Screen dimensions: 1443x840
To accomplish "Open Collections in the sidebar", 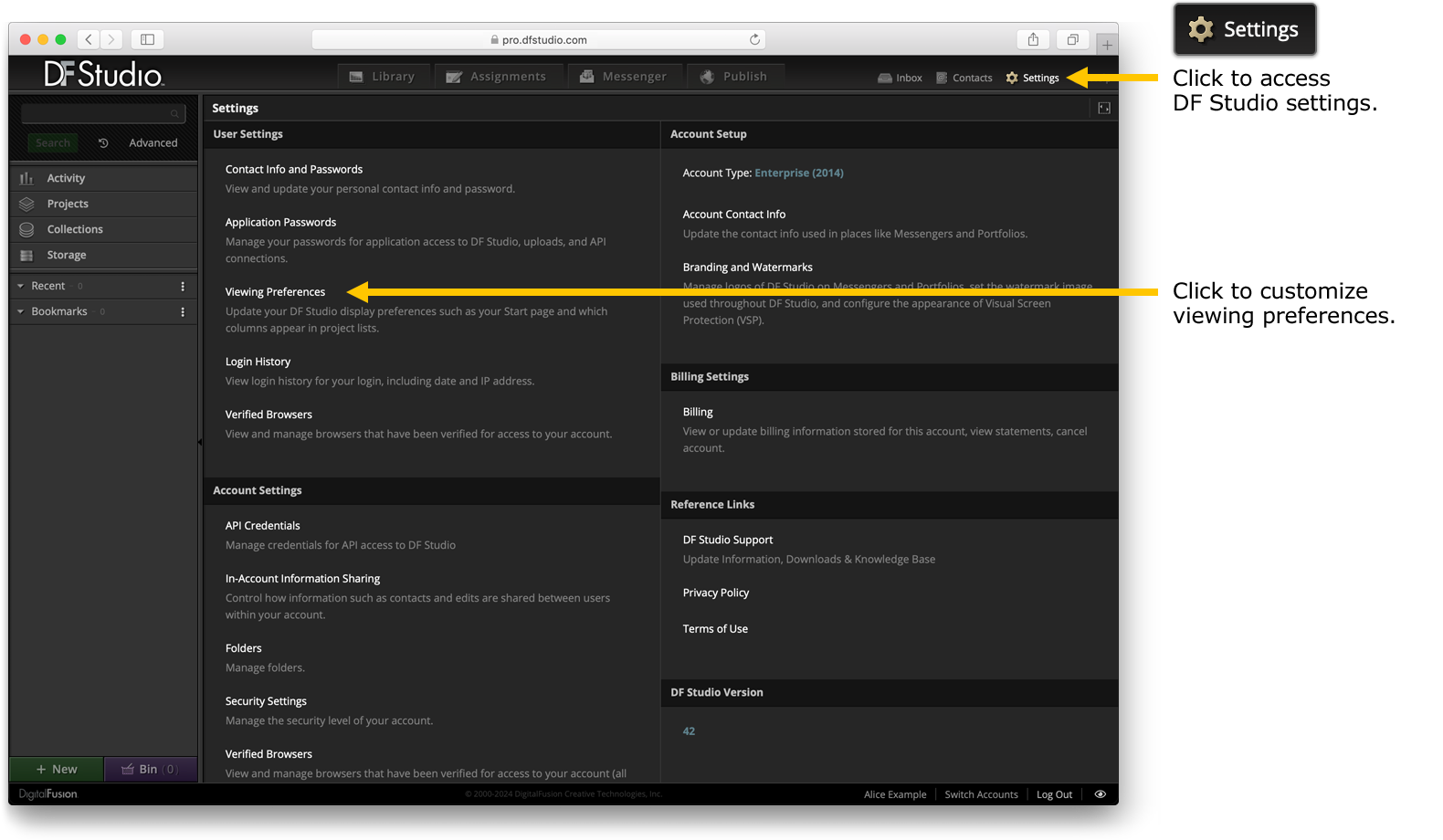I will [x=103, y=229].
